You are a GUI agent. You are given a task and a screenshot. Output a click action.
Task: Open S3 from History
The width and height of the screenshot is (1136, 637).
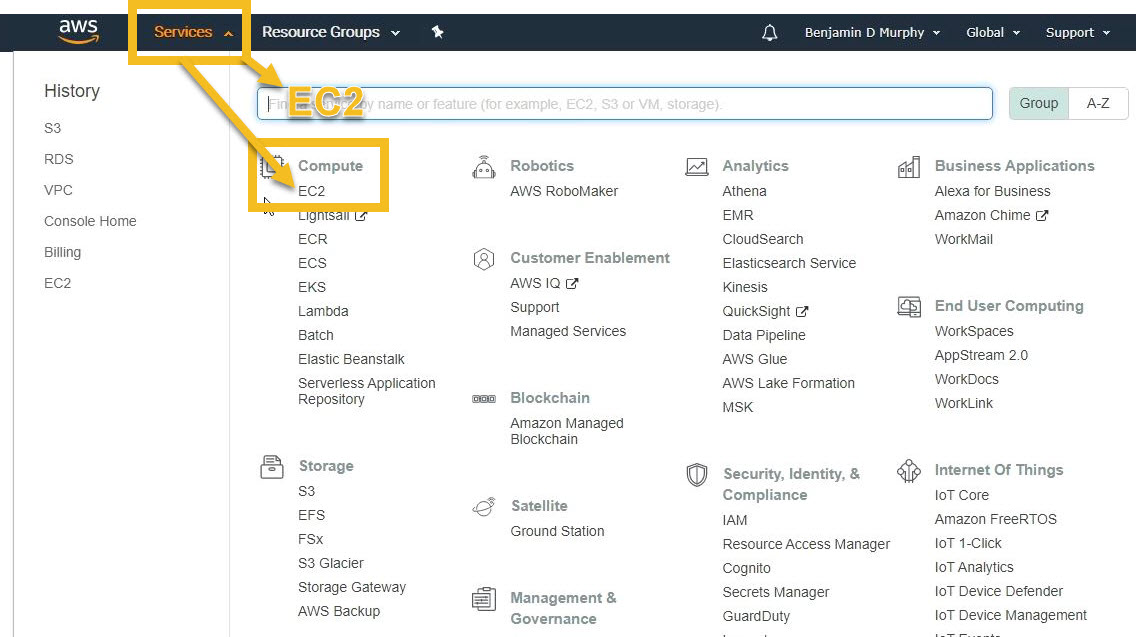(52, 128)
